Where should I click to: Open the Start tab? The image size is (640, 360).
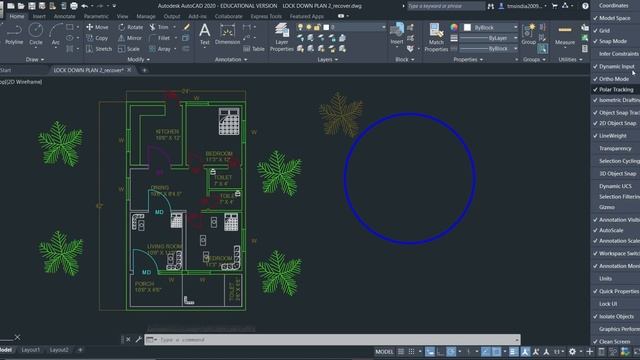pos(6,70)
